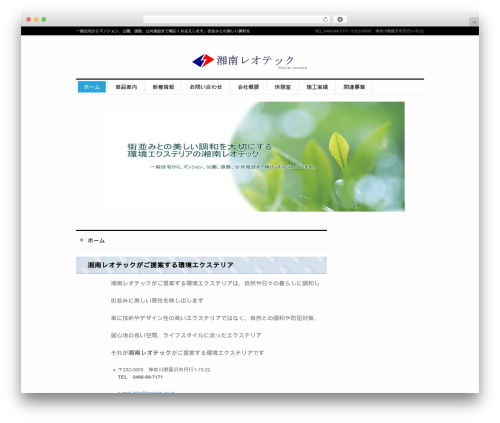Image resolution: width=500 pixels, height=423 pixels.
Task: Click the 〒252-0805 address line
Action: click(x=164, y=370)
